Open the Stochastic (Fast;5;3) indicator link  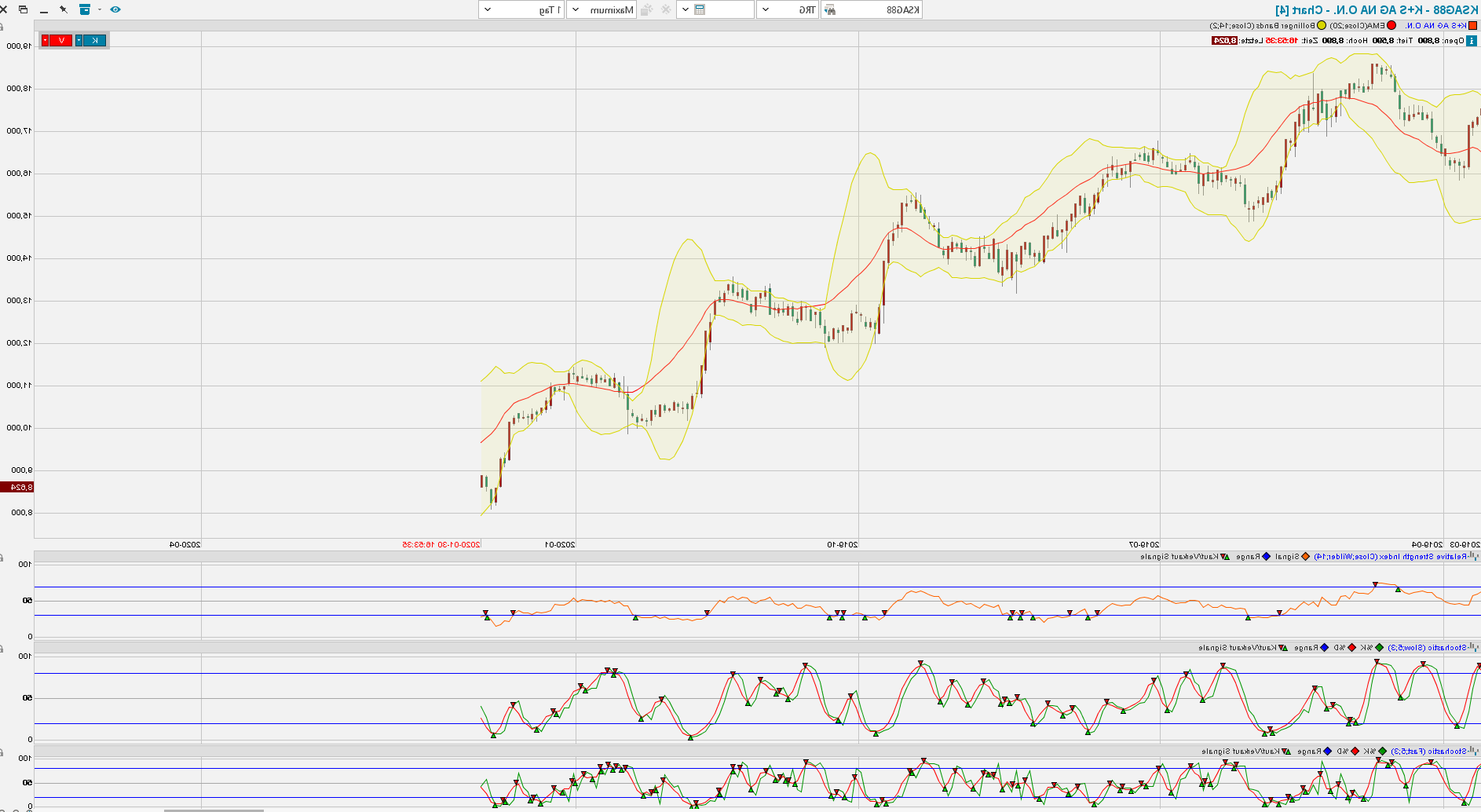click(x=1429, y=752)
